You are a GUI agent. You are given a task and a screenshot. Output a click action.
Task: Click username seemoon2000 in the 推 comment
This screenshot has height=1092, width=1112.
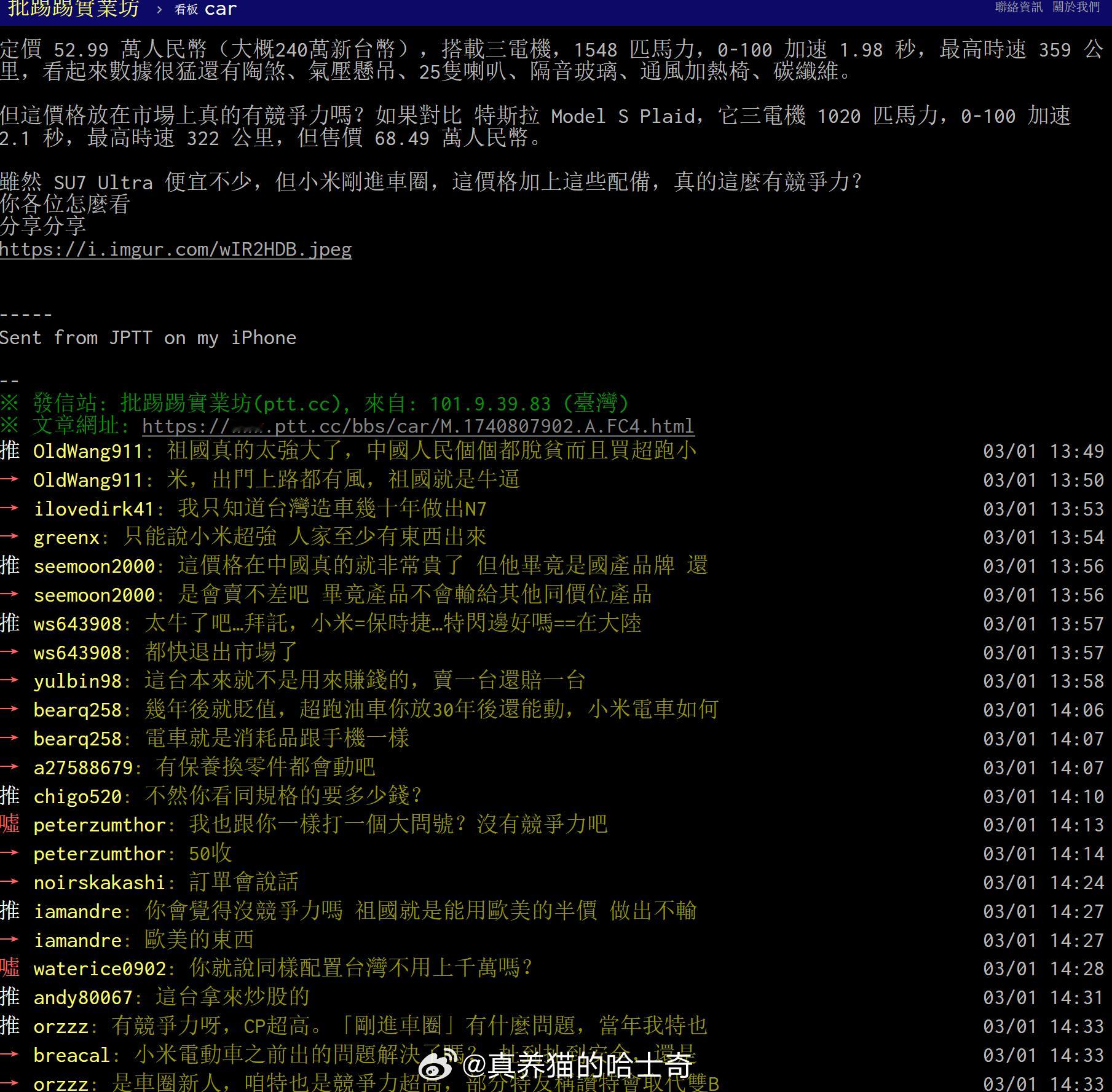(94, 567)
